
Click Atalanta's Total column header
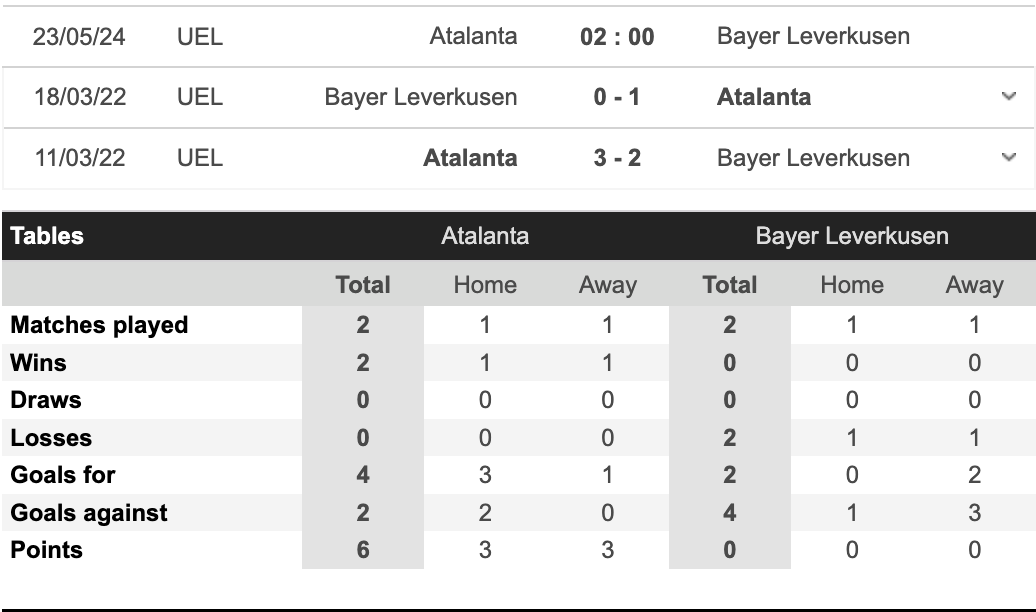click(x=363, y=285)
